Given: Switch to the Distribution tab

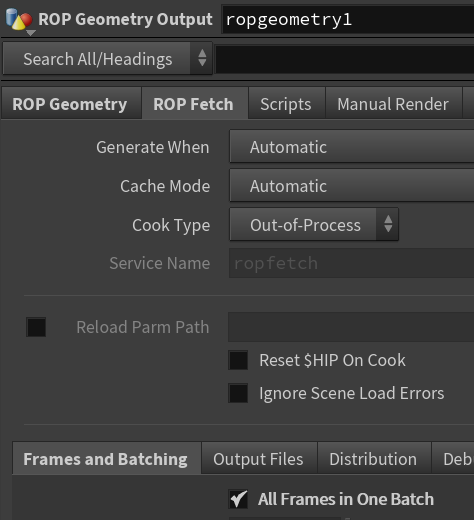Looking at the screenshot, I should click(374, 459).
